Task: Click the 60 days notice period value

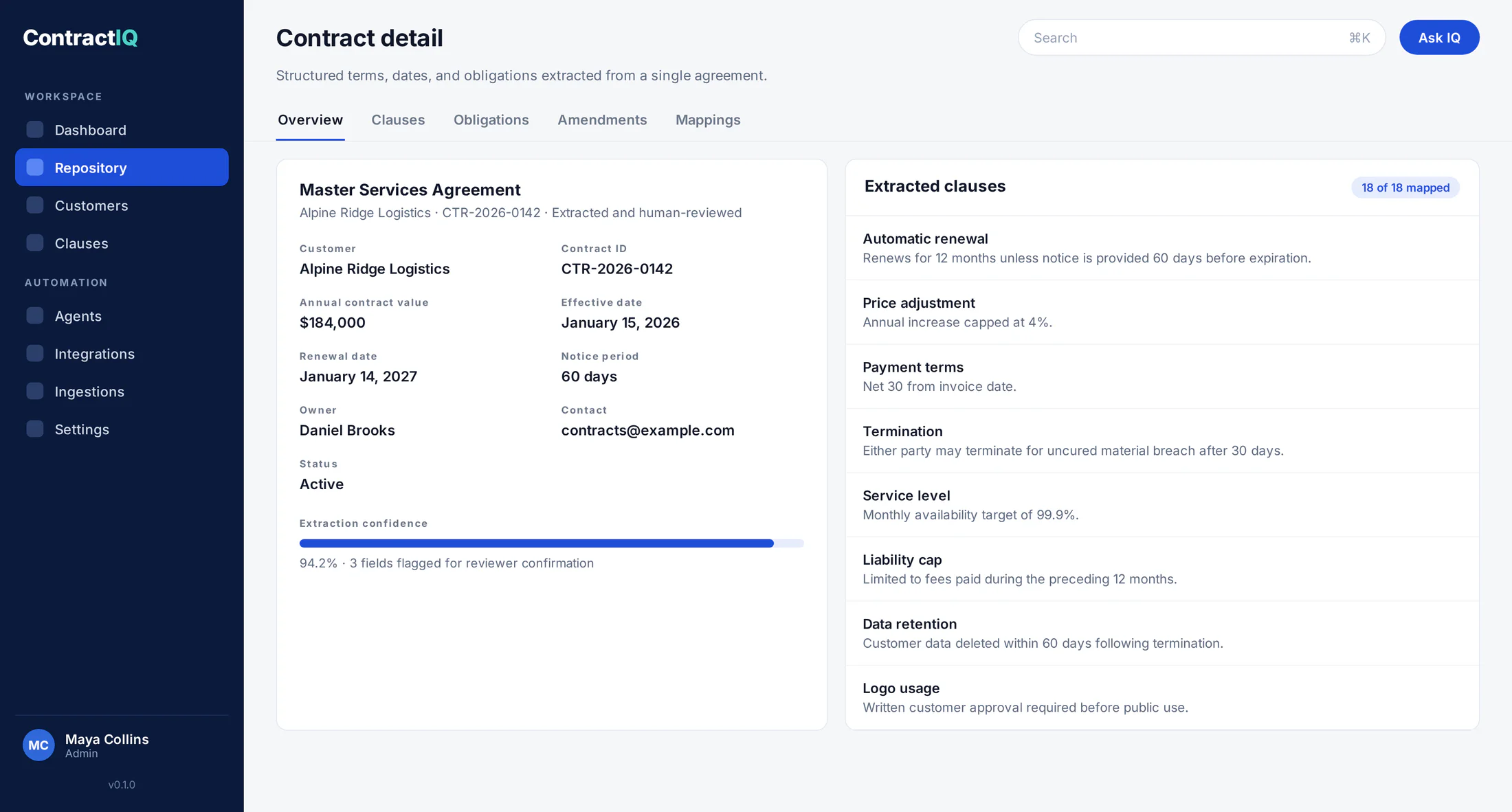Action: click(589, 377)
